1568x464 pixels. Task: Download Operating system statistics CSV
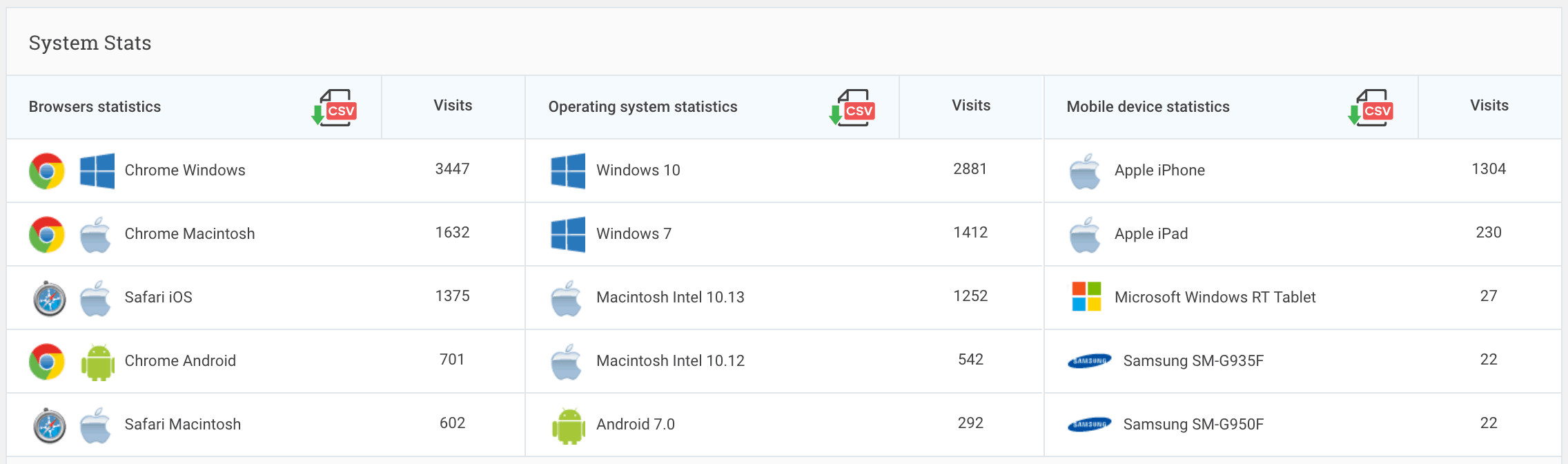click(x=852, y=108)
